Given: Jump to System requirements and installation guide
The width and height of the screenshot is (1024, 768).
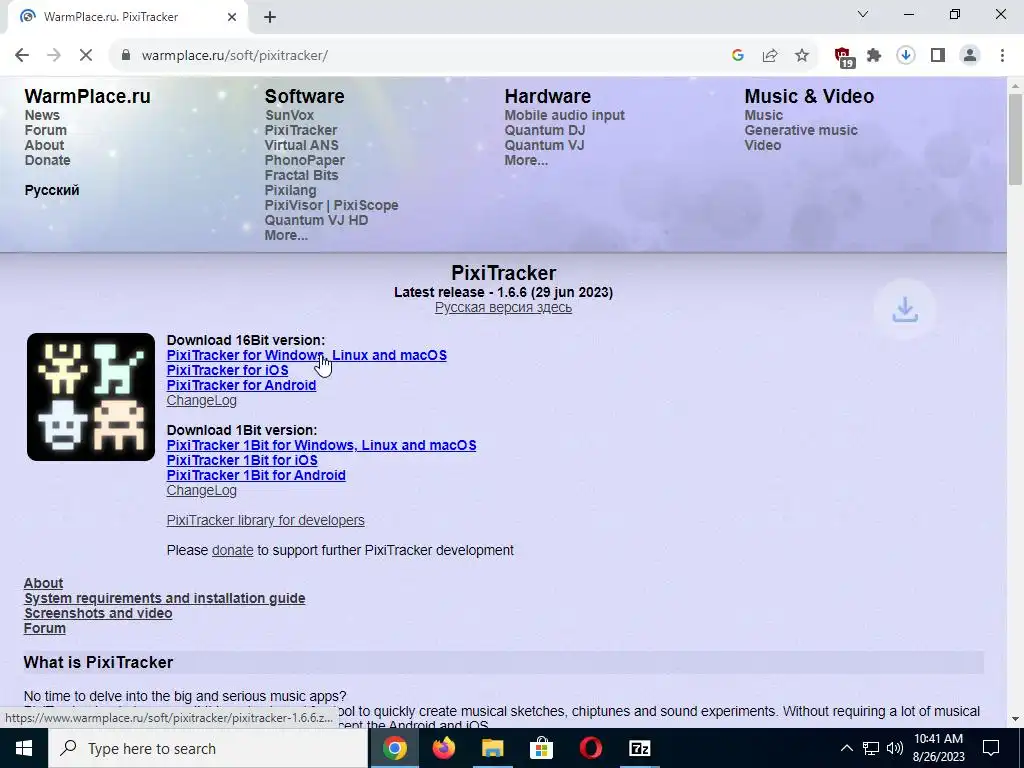Looking at the screenshot, I should point(165,598).
